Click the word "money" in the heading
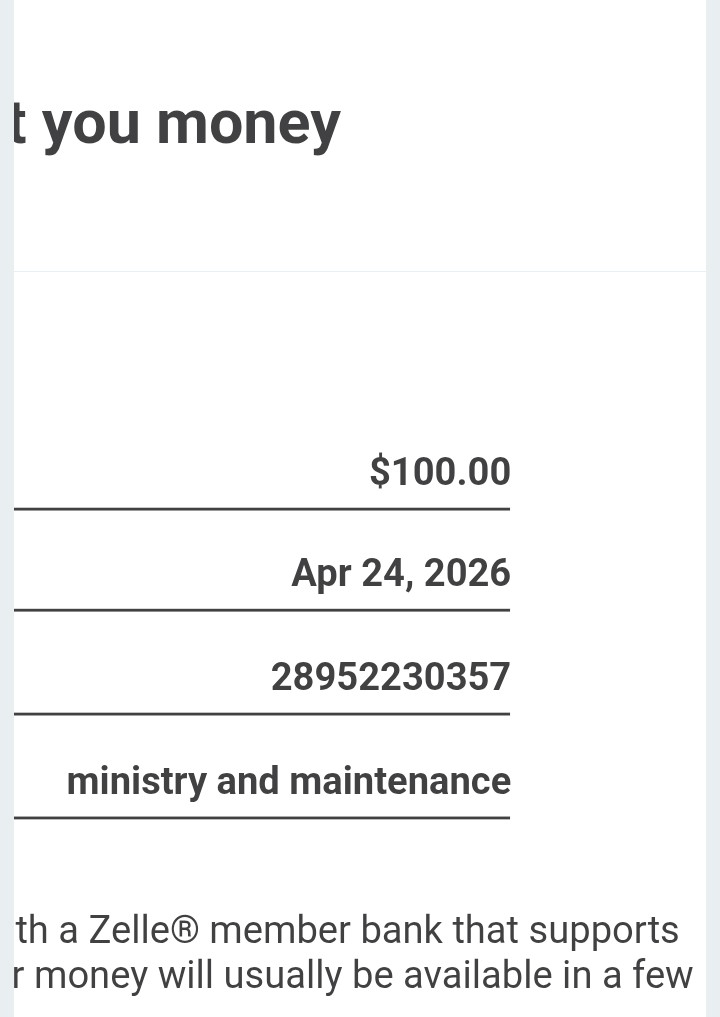720x1017 pixels. click(x=248, y=124)
